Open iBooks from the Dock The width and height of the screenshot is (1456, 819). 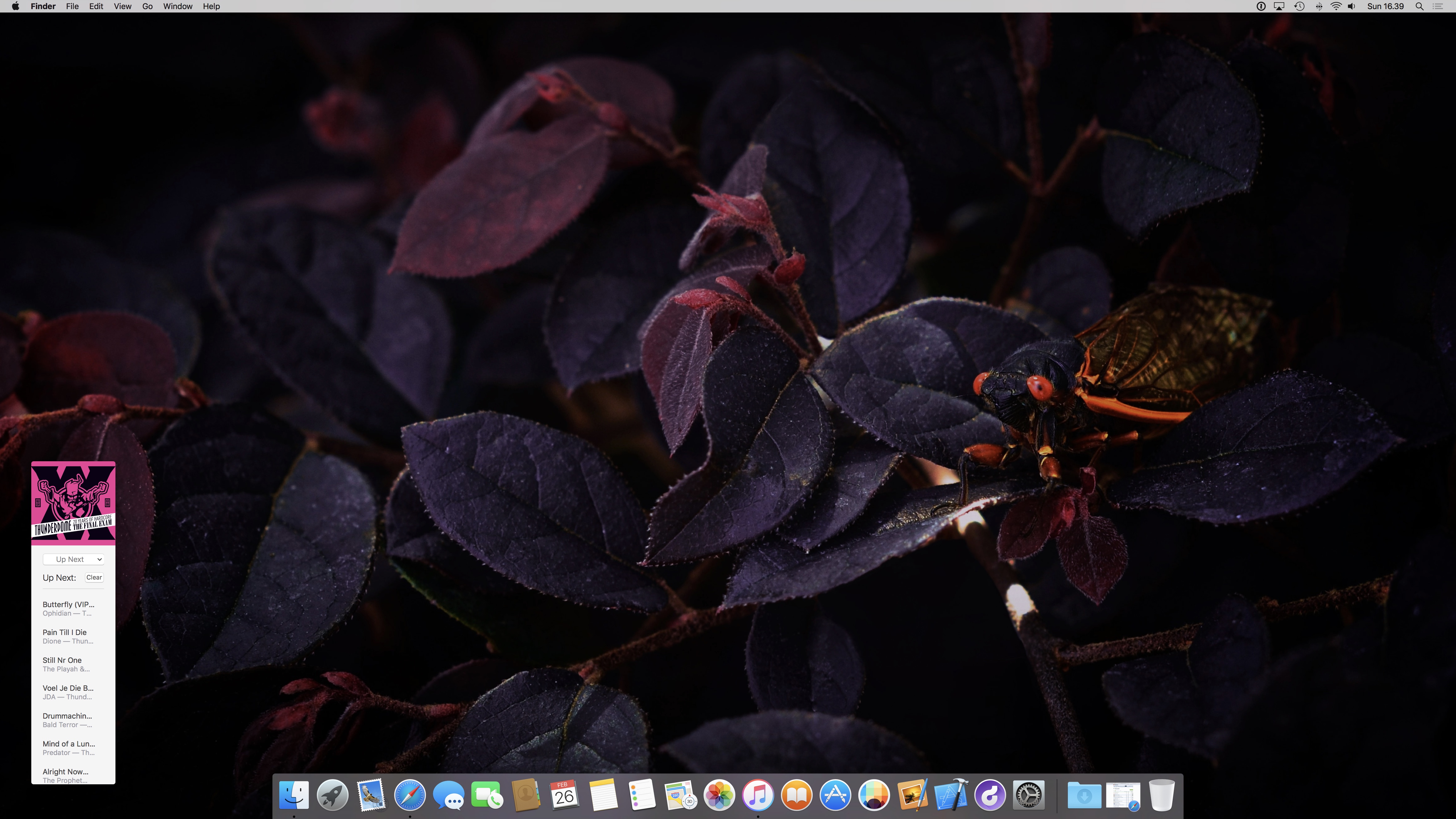point(796,795)
